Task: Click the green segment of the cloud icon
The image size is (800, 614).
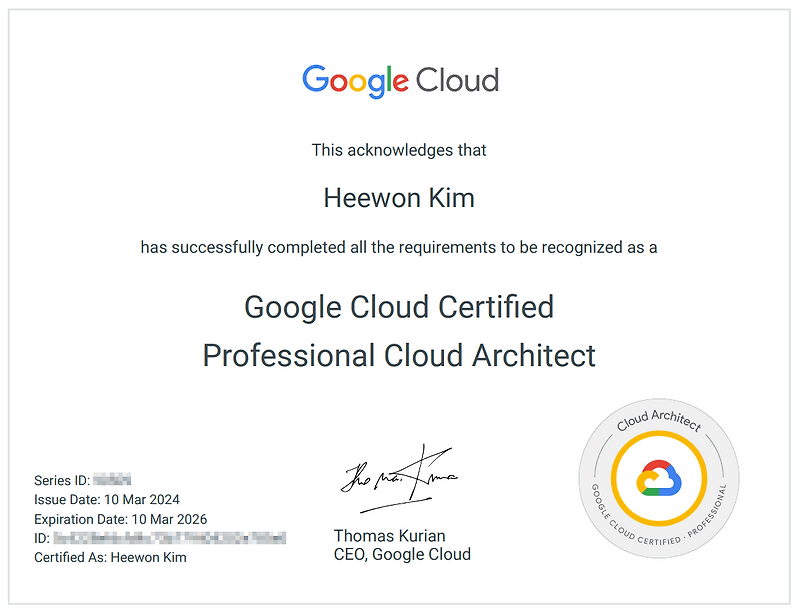Action: click(651, 491)
